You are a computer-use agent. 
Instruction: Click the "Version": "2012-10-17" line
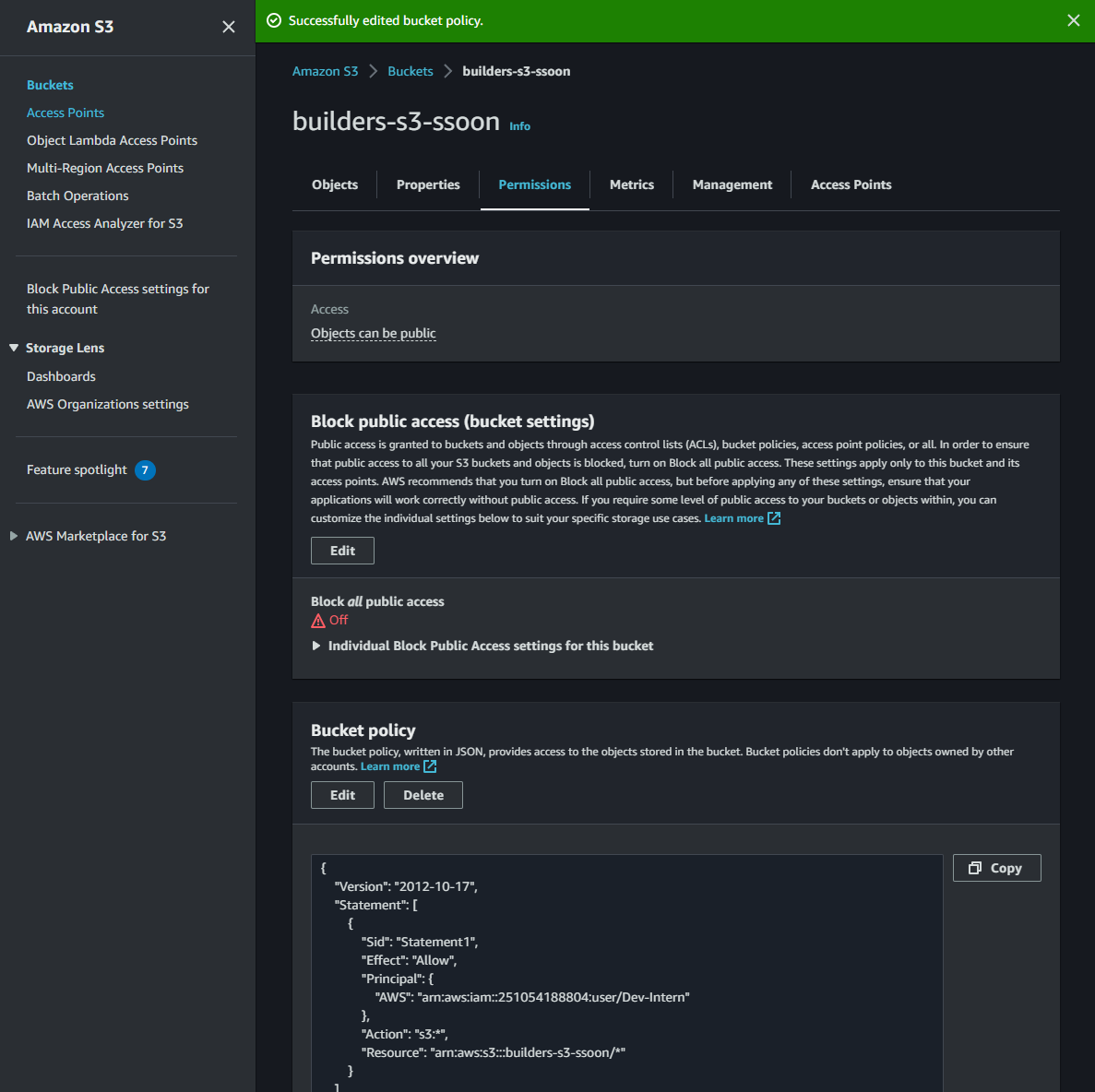click(x=406, y=886)
